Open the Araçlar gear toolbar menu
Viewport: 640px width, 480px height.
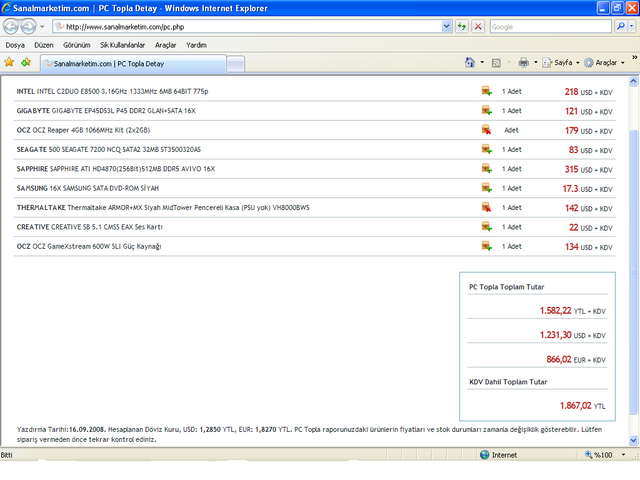tap(604, 62)
